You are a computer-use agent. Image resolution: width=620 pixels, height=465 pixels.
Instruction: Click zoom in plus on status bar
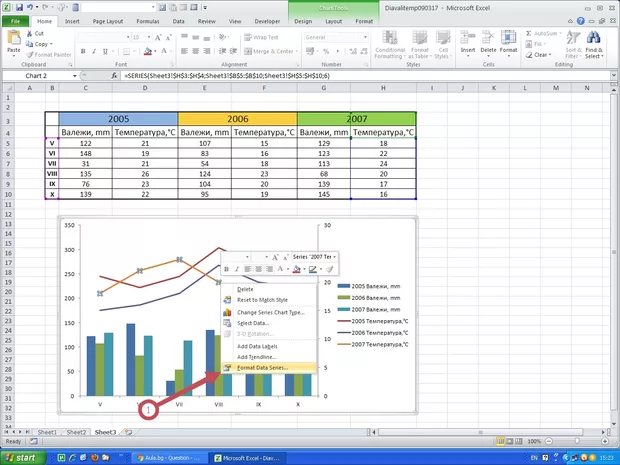coord(605,441)
